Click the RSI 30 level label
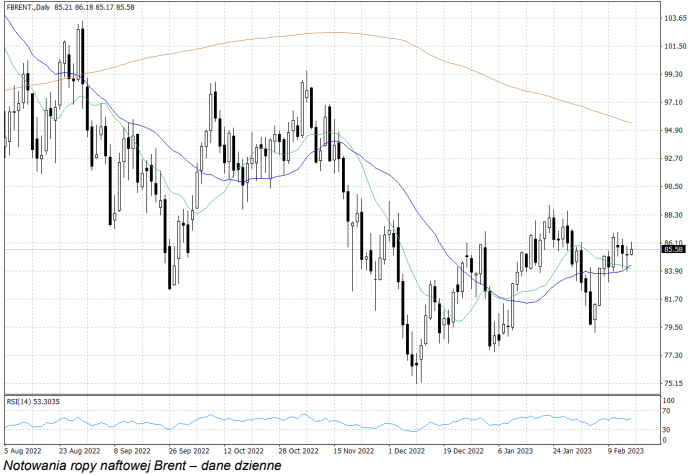The height and width of the screenshot is (475, 688). pyautogui.click(x=639, y=429)
